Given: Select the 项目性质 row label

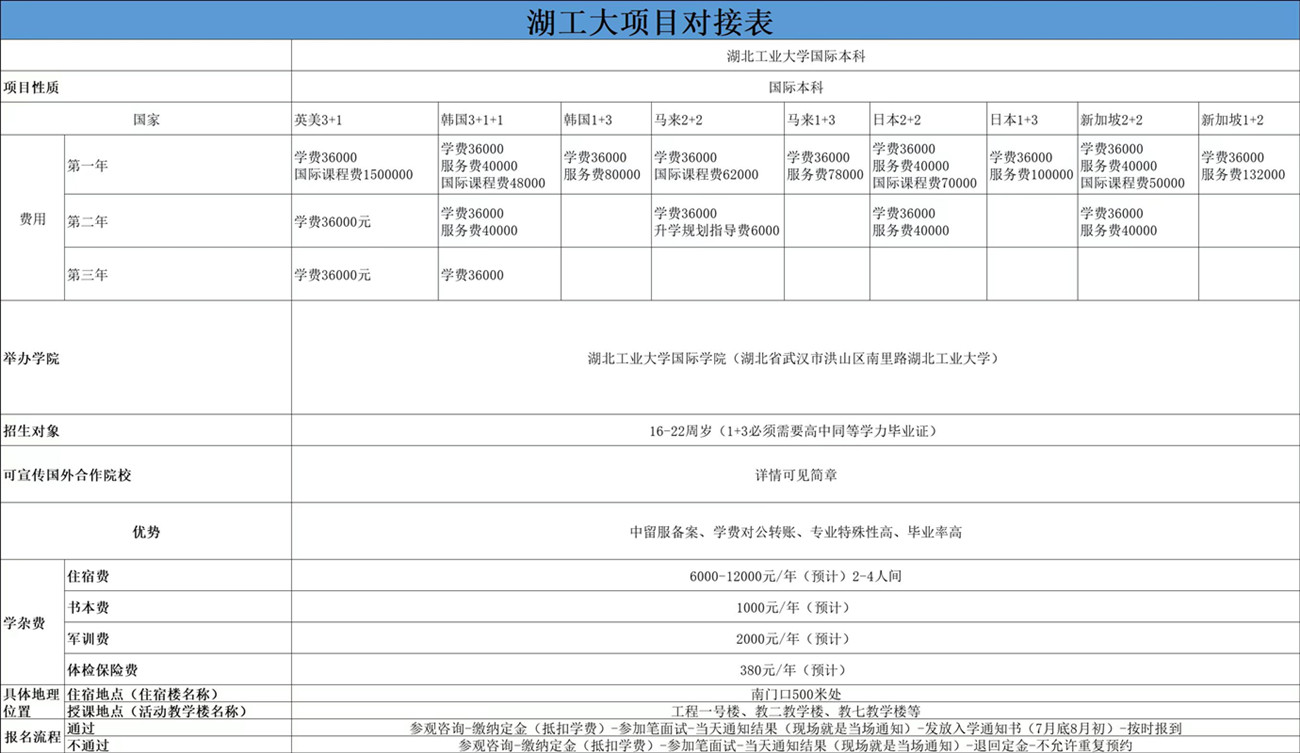Looking at the screenshot, I should [x=146, y=87].
